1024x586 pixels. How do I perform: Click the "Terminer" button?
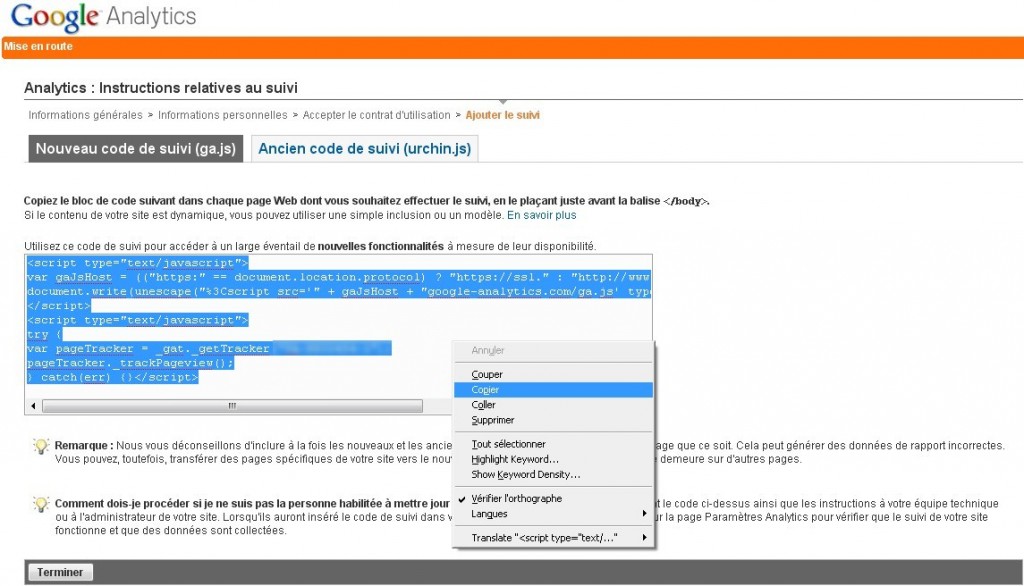tap(60, 571)
